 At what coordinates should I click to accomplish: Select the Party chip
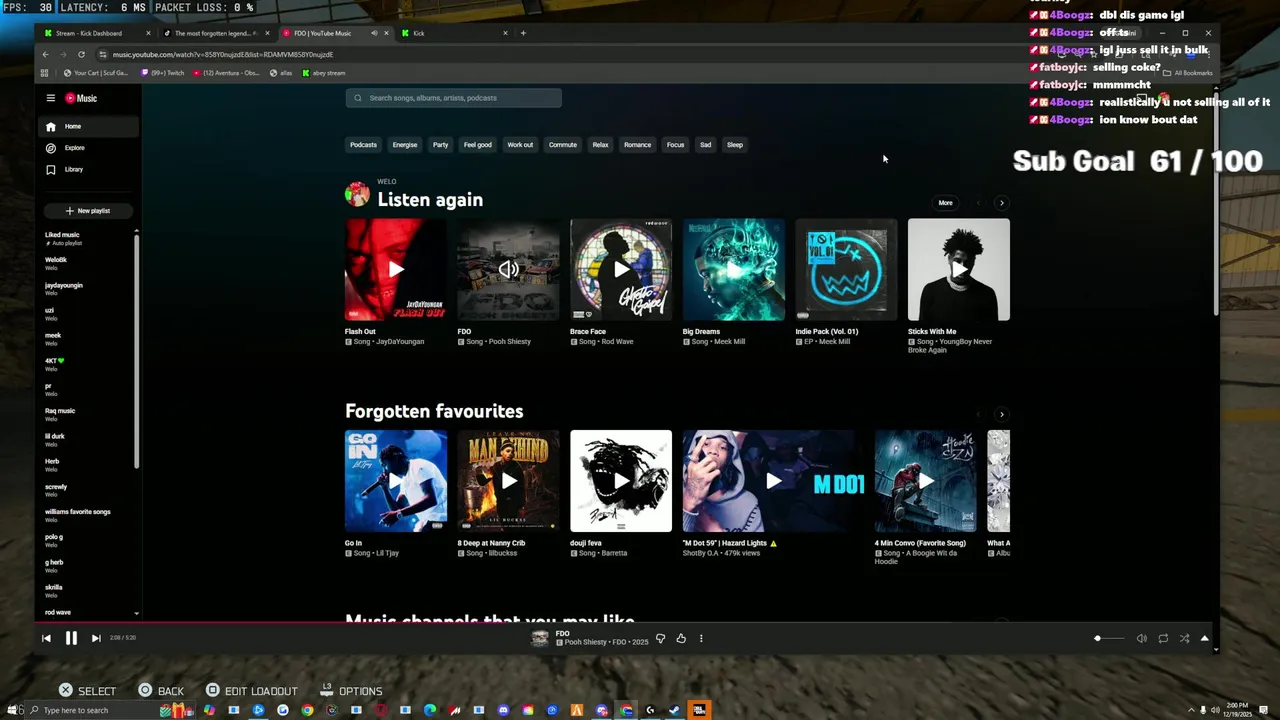(x=440, y=145)
